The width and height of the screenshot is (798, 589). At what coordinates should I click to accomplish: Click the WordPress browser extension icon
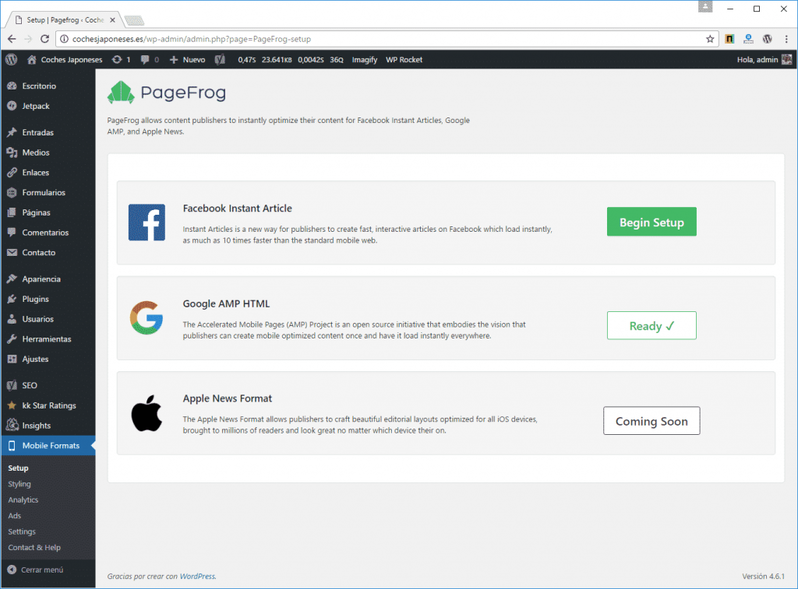point(767,39)
